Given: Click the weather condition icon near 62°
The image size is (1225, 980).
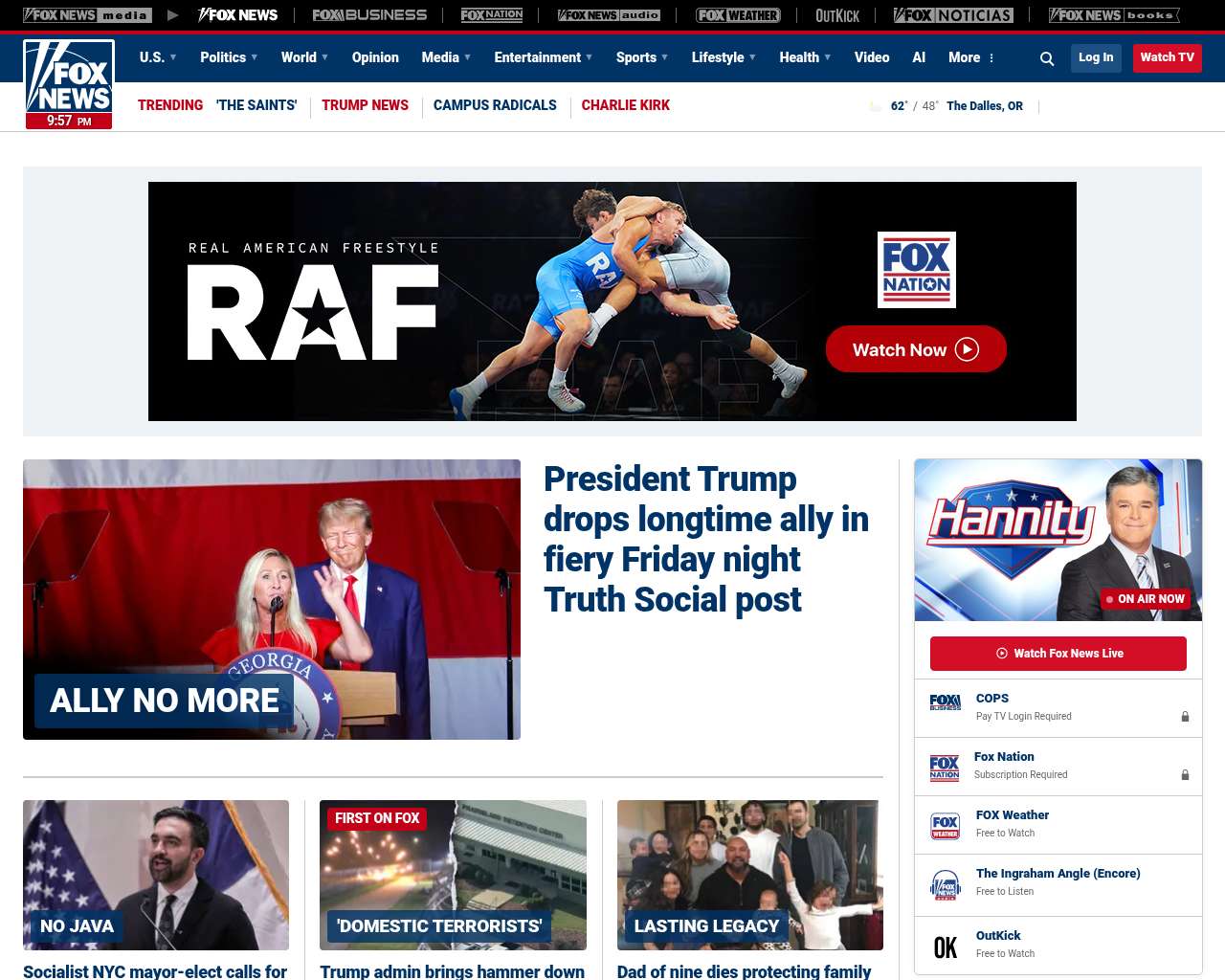Looking at the screenshot, I should 875,106.
